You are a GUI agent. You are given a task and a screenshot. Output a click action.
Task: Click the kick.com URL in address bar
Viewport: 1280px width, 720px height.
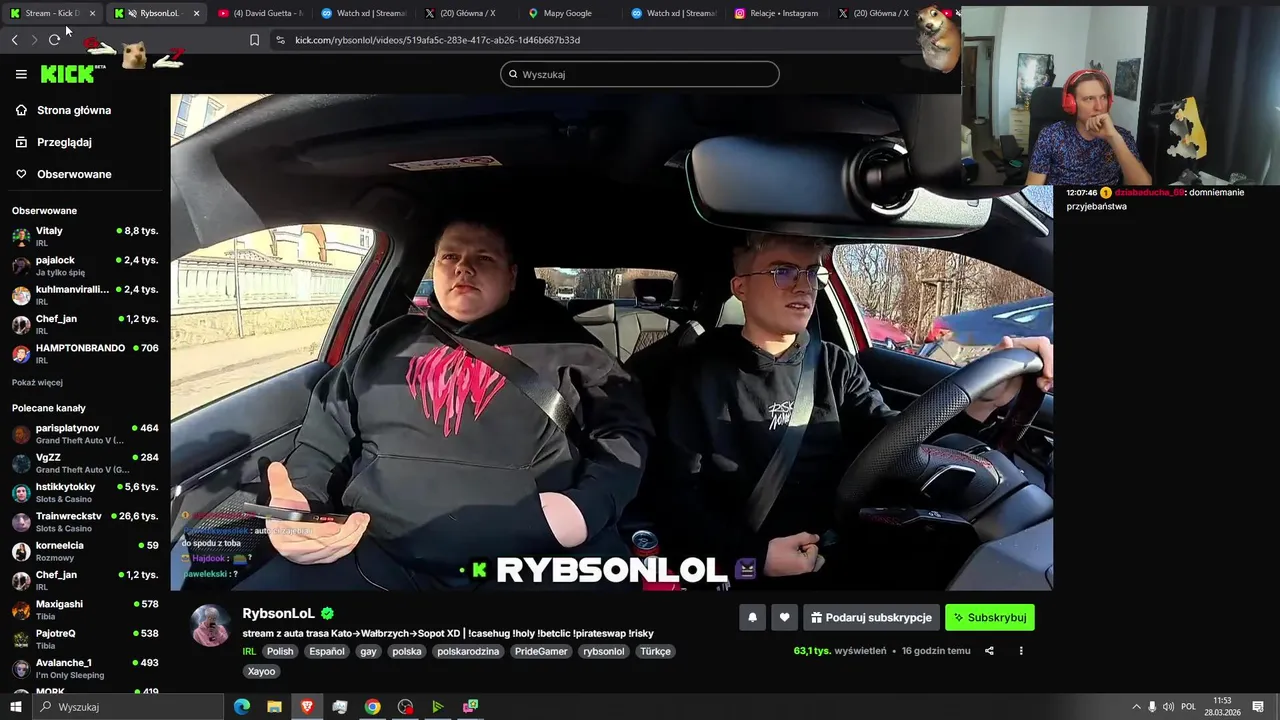point(437,40)
